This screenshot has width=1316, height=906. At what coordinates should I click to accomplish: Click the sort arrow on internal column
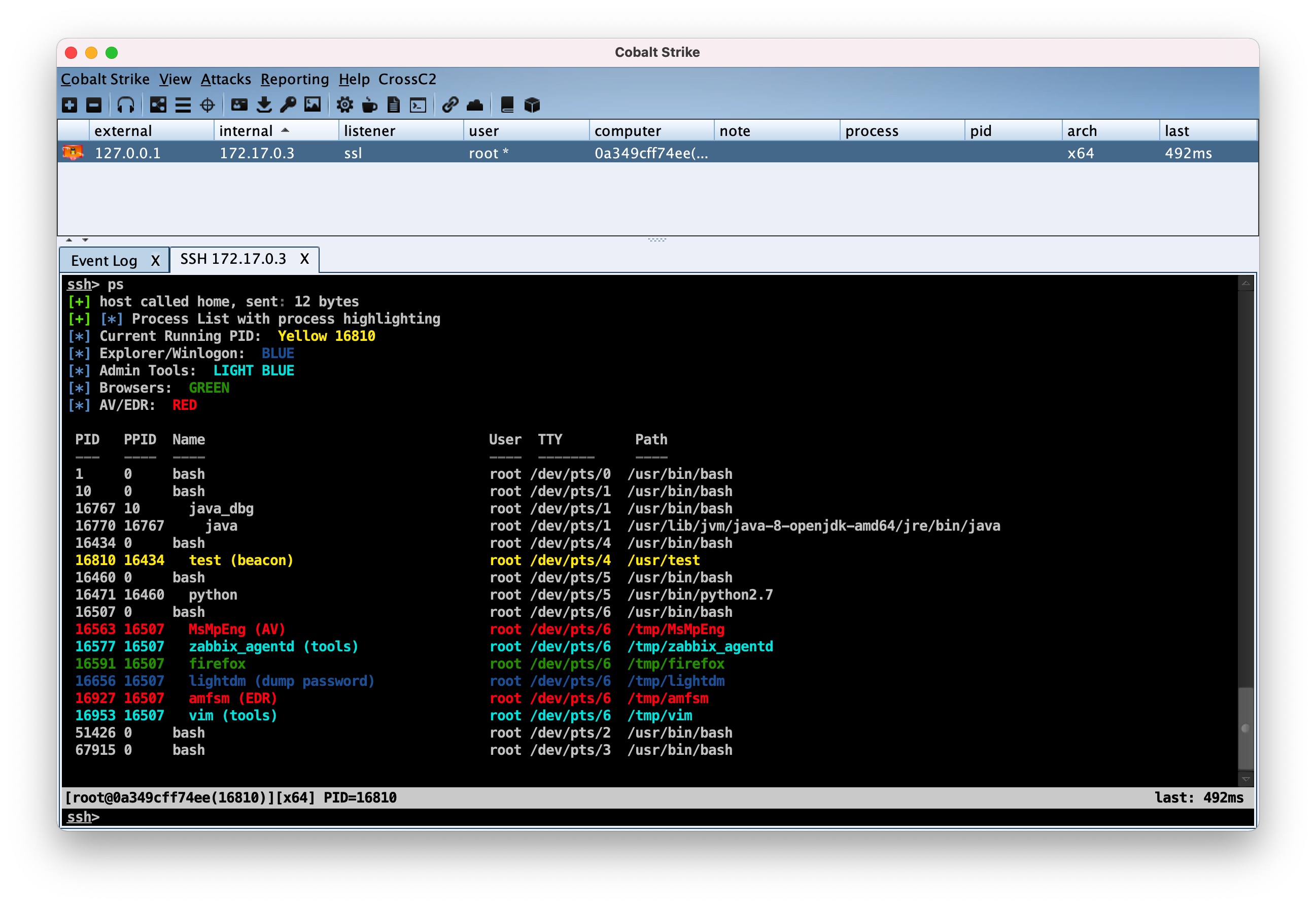point(285,130)
